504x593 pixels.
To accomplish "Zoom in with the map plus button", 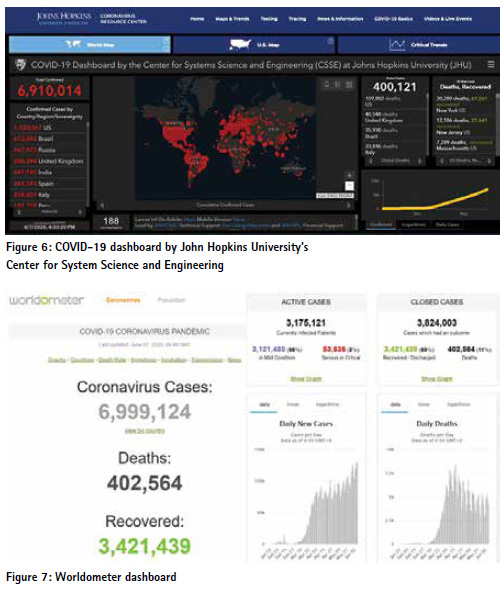I will click(x=349, y=175).
